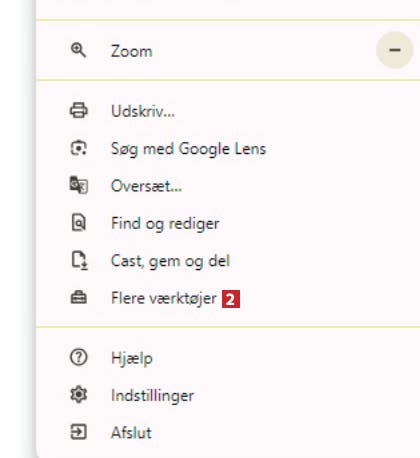Open Indstillinger from the menu
420x458 pixels.
tap(228, 395)
